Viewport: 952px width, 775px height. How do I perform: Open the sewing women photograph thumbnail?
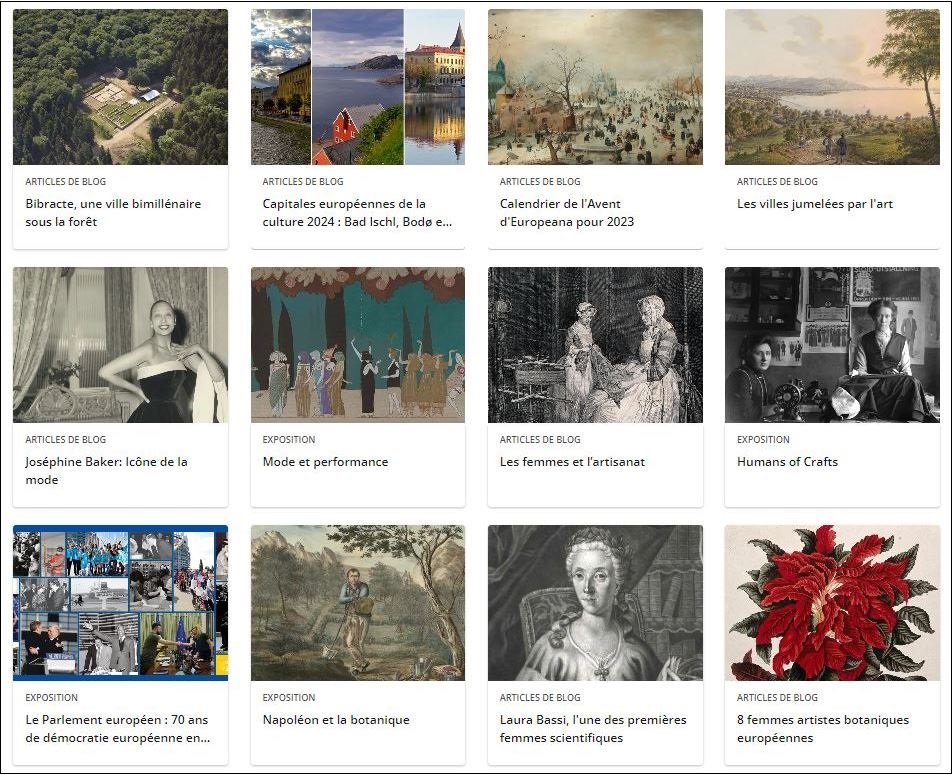point(832,345)
